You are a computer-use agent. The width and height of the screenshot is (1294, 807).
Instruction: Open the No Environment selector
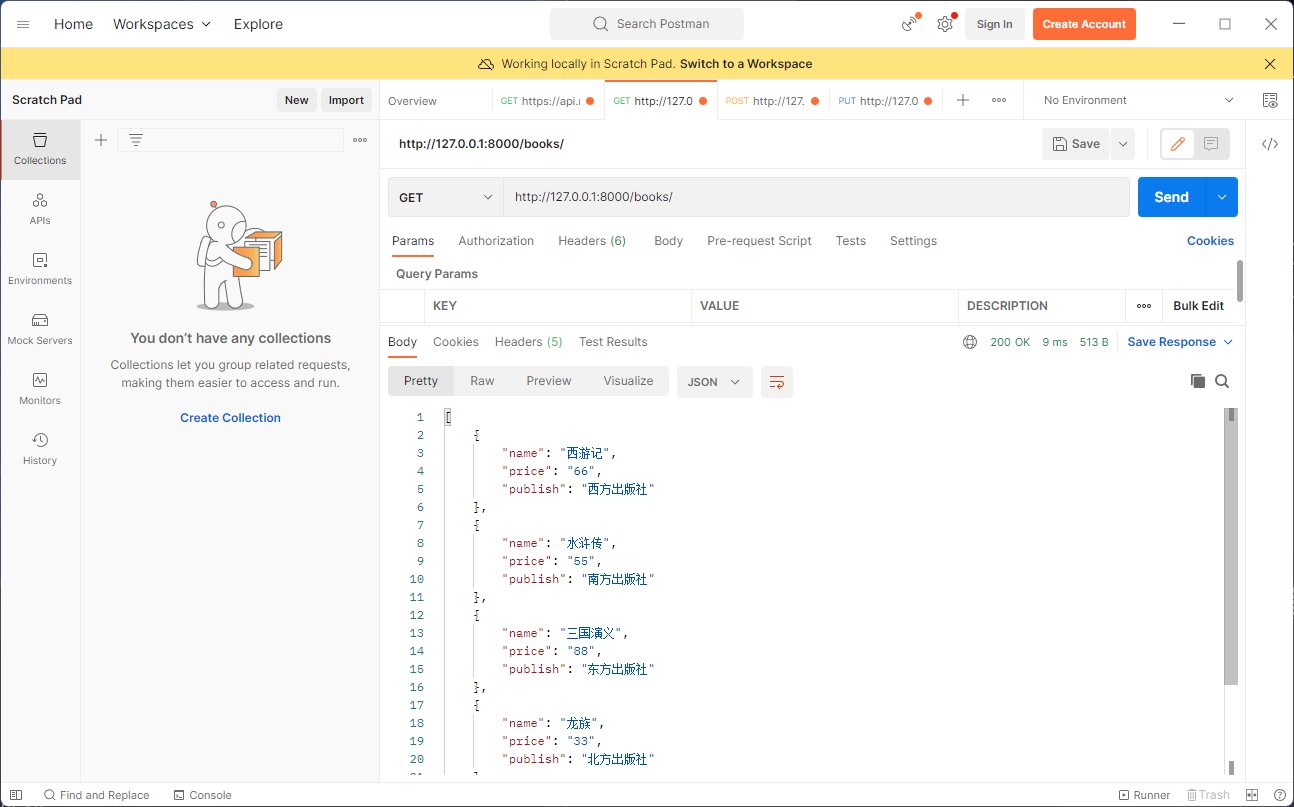coord(1139,100)
